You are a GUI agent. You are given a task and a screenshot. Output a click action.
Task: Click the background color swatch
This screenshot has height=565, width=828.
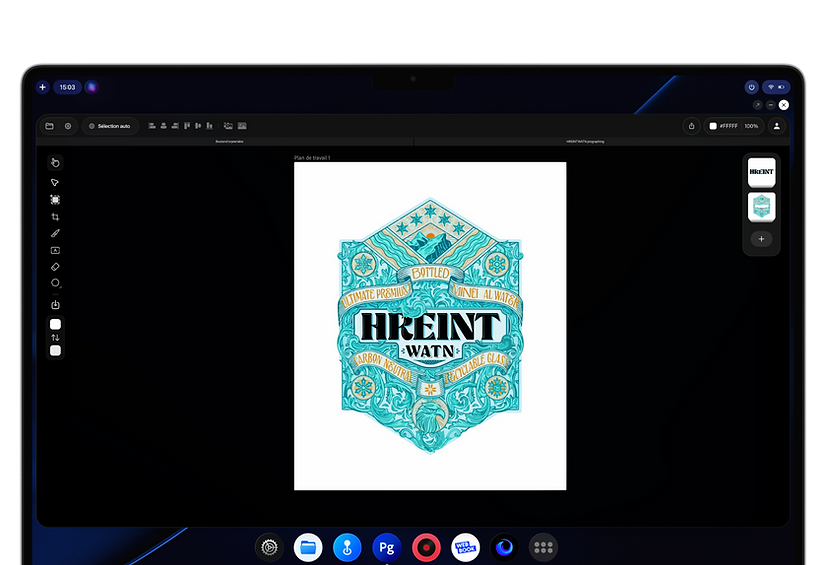pos(55,351)
